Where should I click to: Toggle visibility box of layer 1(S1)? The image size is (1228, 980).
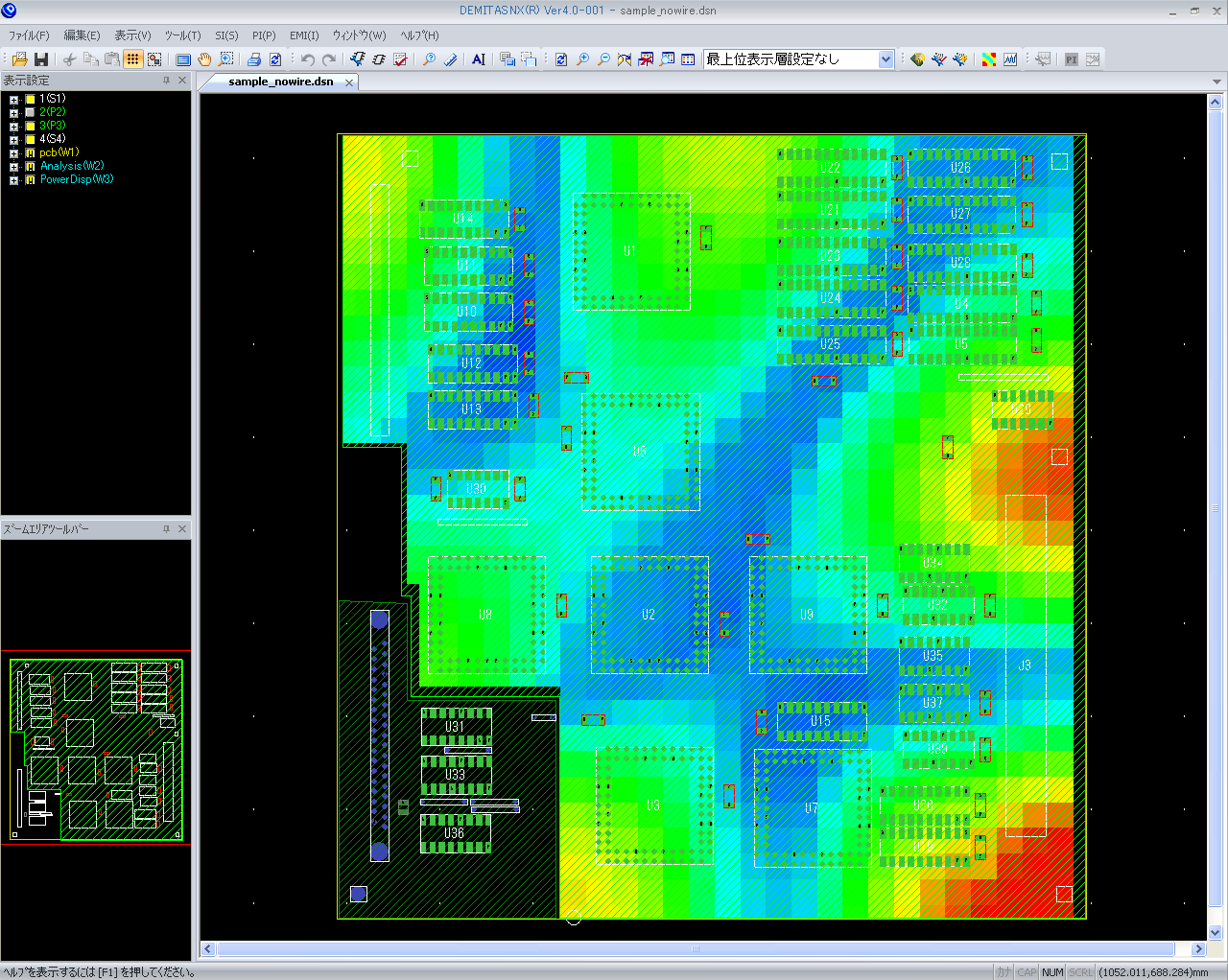30,99
